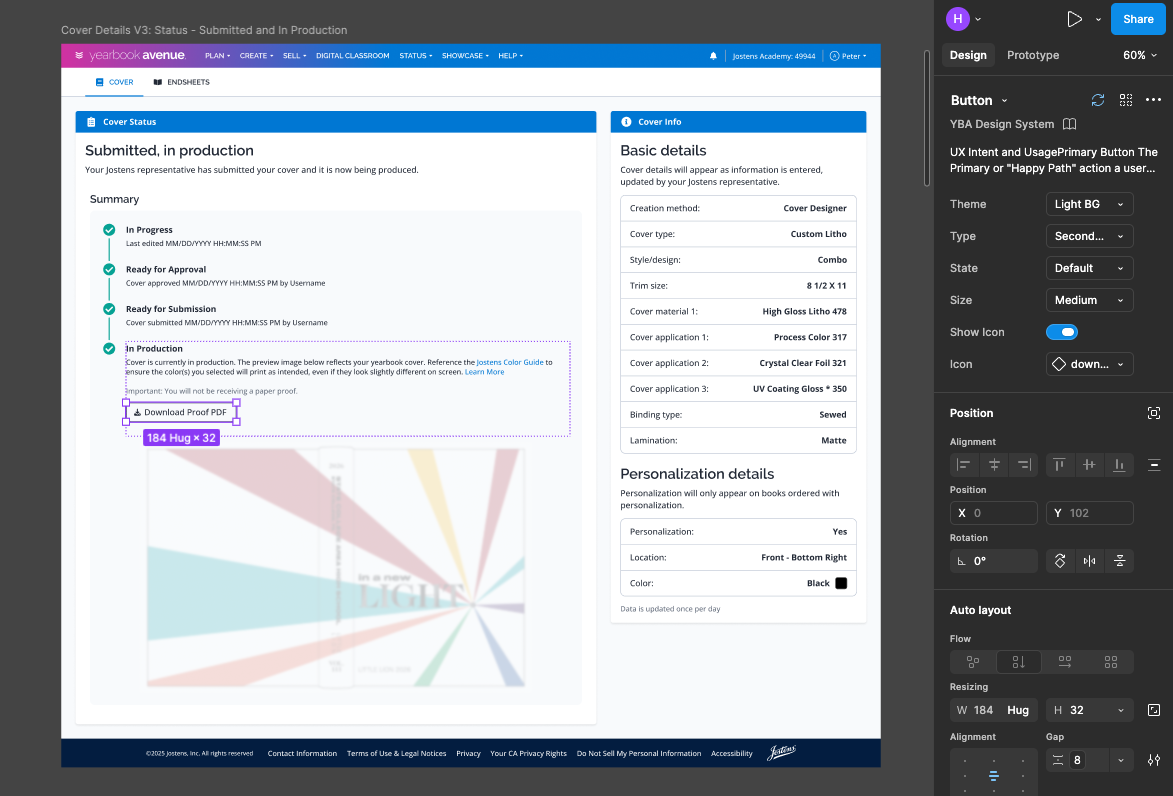Expand the Button component name chevron
The height and width of the screenshot is (796, 1173).
(x=1005, y=100)
